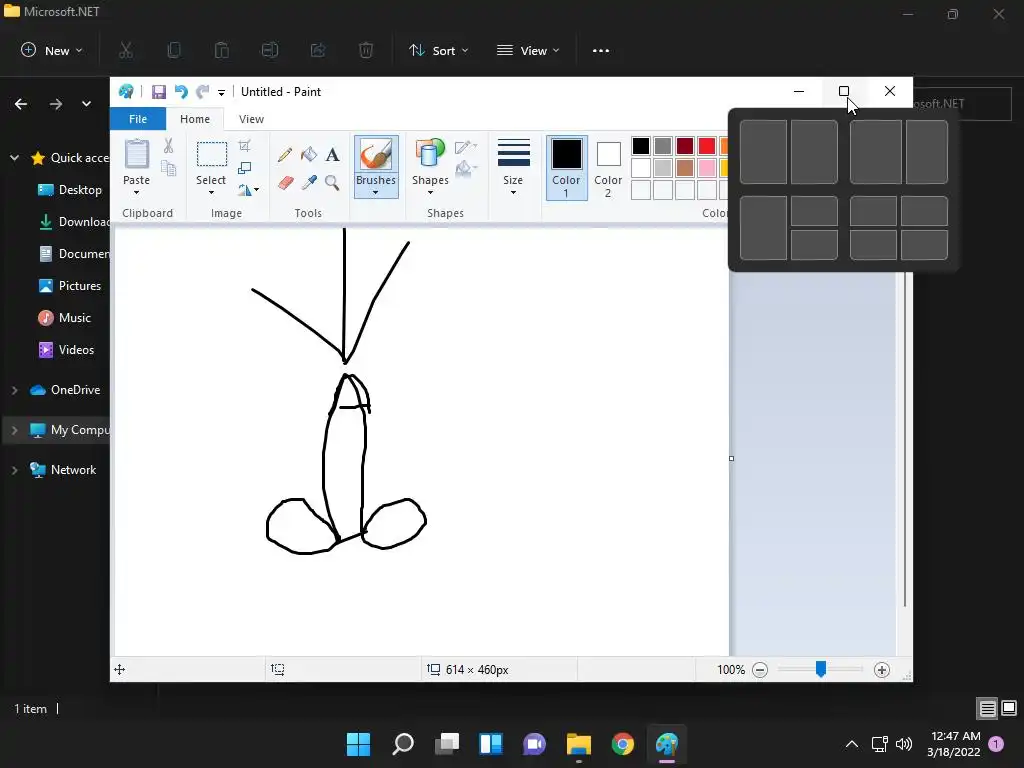The height and width of the screenshot is (768, 1024).
Task: Select My Computer in navigation pane
Action: 57,430
